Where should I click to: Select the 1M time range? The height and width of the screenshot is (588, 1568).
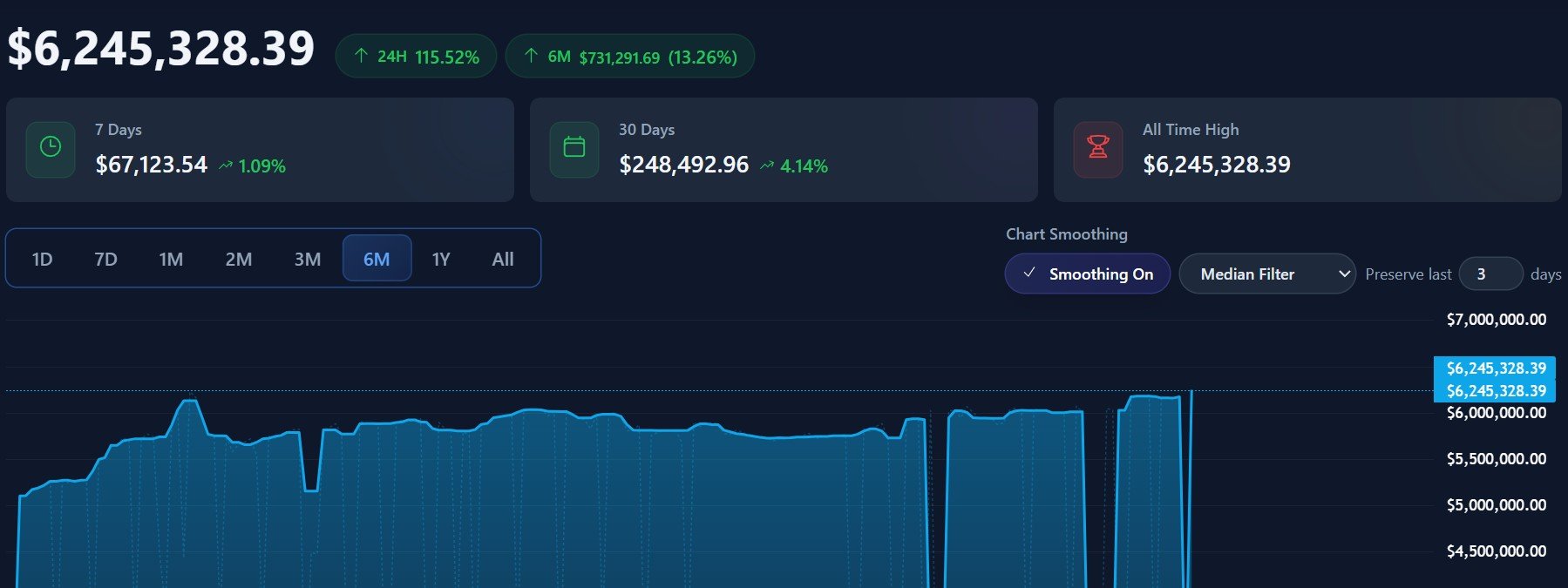[x=171, y=260]
